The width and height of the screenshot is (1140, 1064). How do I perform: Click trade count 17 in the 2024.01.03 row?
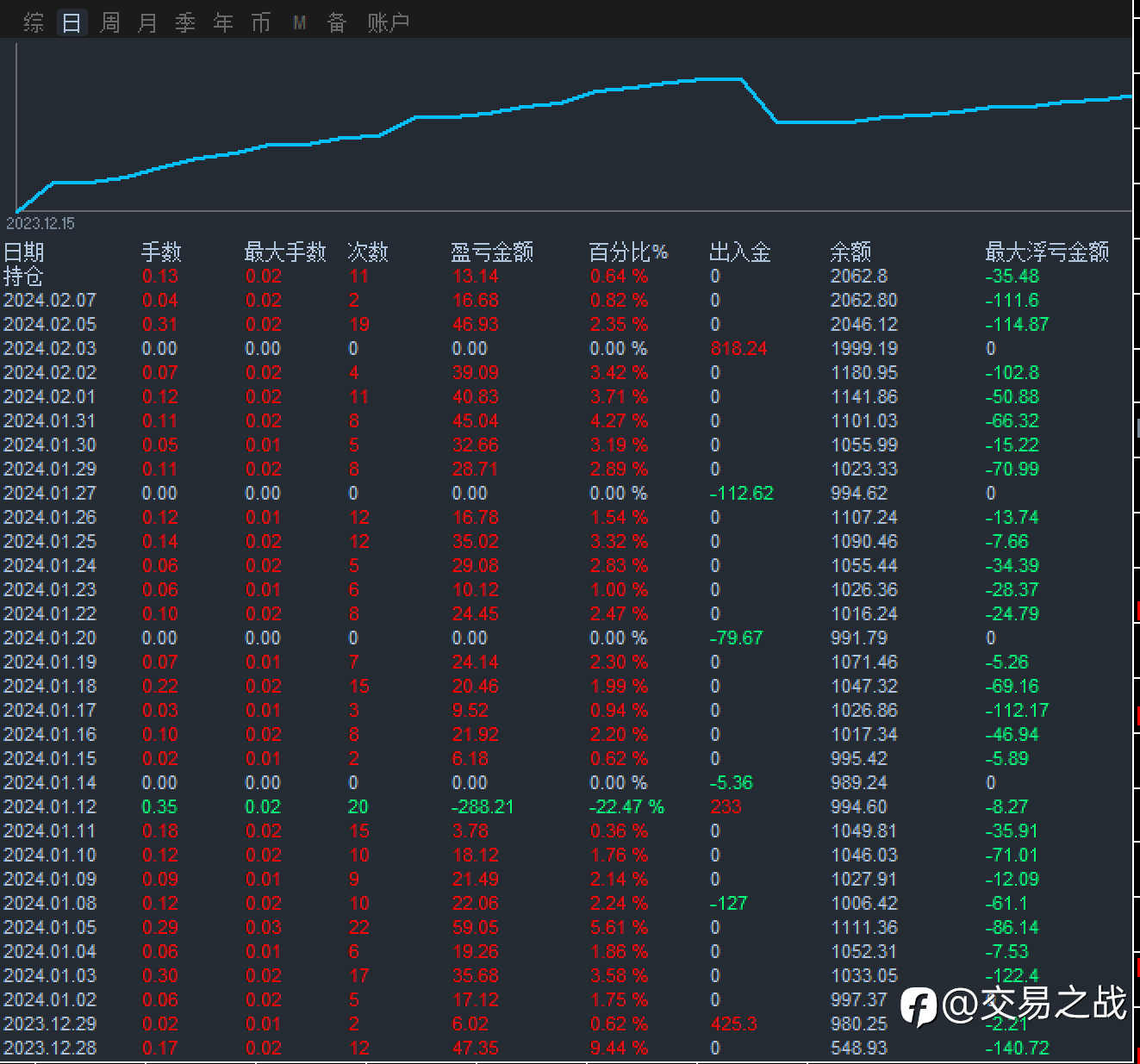pos(358,975)
